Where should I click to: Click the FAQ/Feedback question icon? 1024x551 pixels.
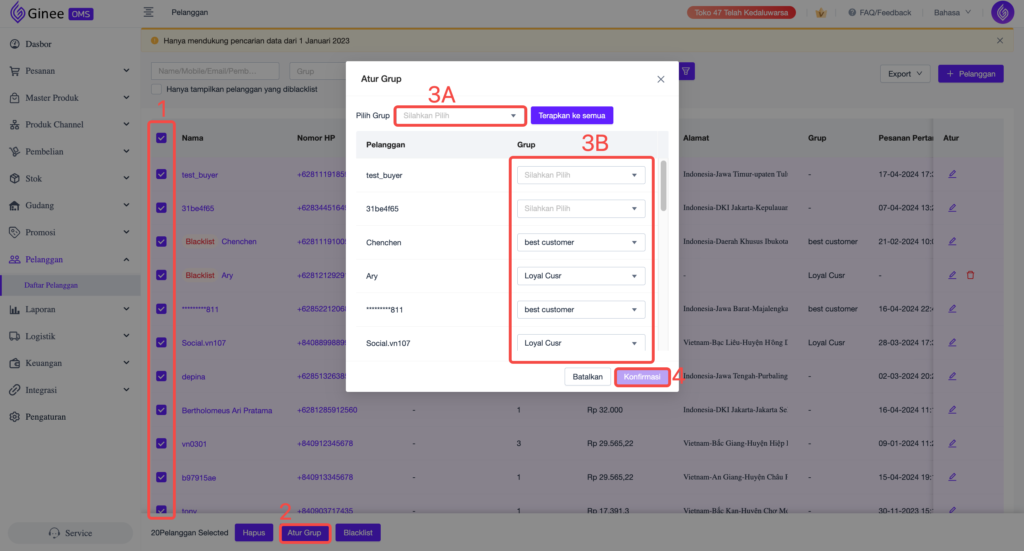coord(852,12)
